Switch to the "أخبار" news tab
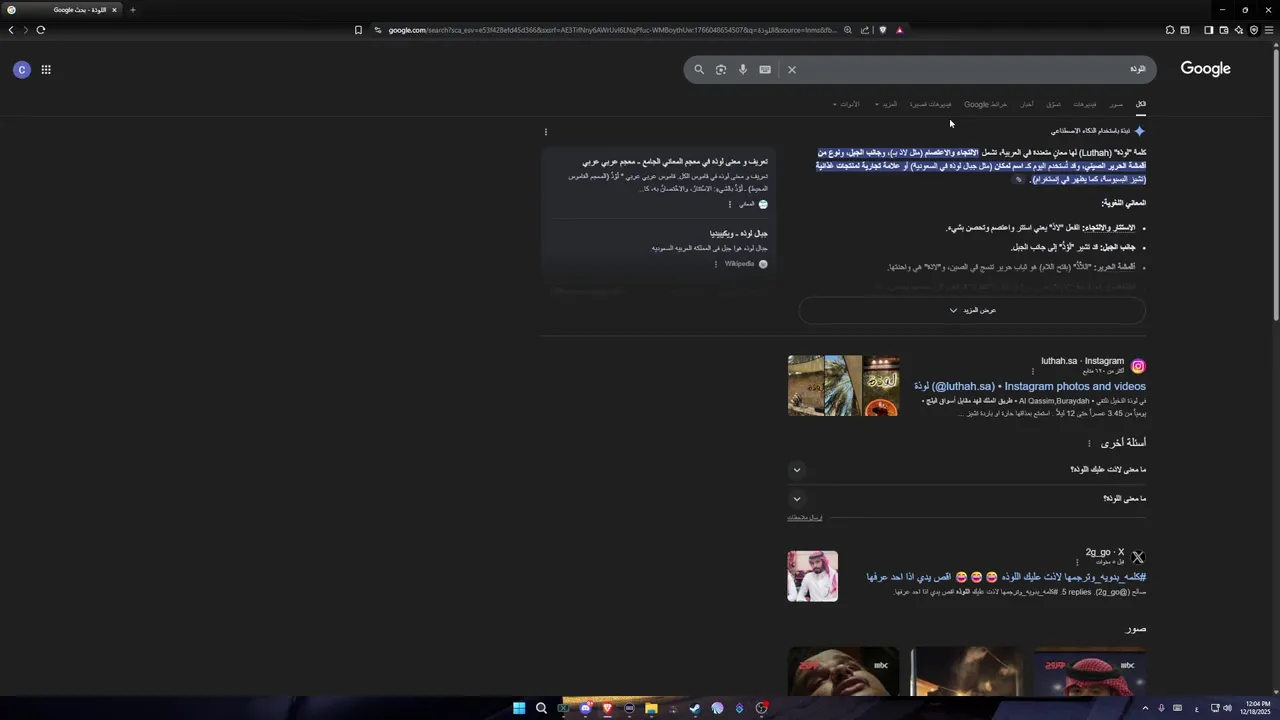The image size is (1280, 720). 1027,104
